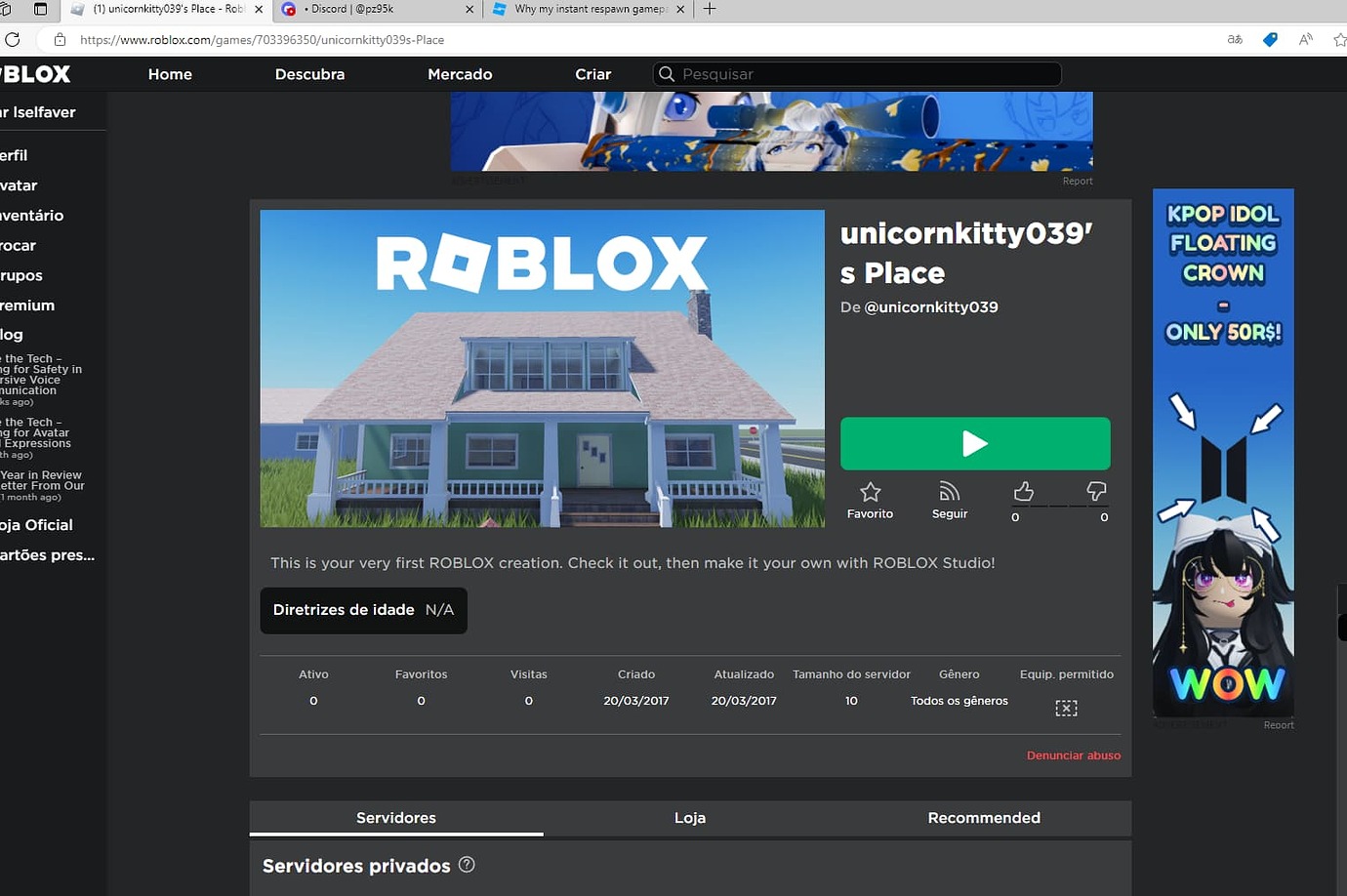Click the Pesquisar search field

[857, 74]
